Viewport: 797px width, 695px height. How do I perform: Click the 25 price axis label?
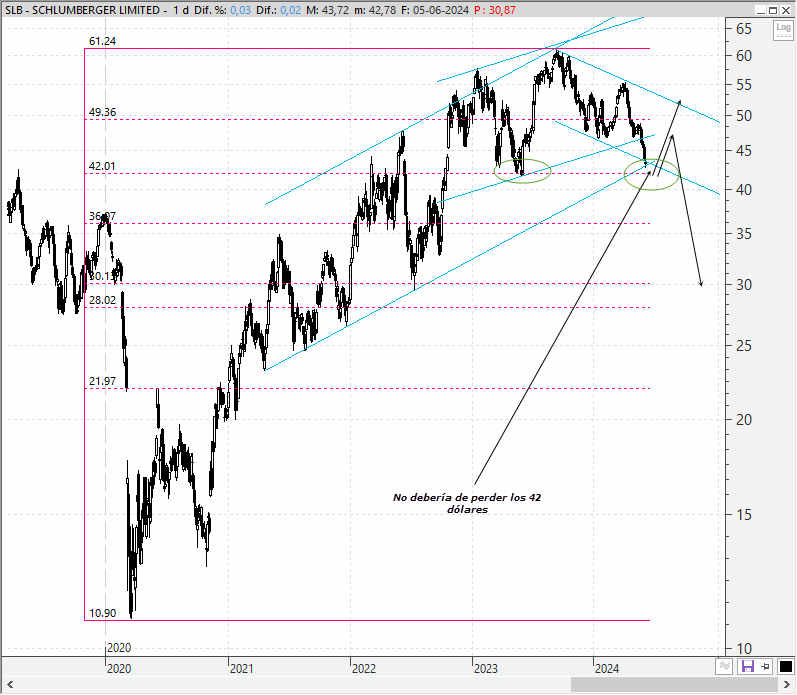coord(744,346)
